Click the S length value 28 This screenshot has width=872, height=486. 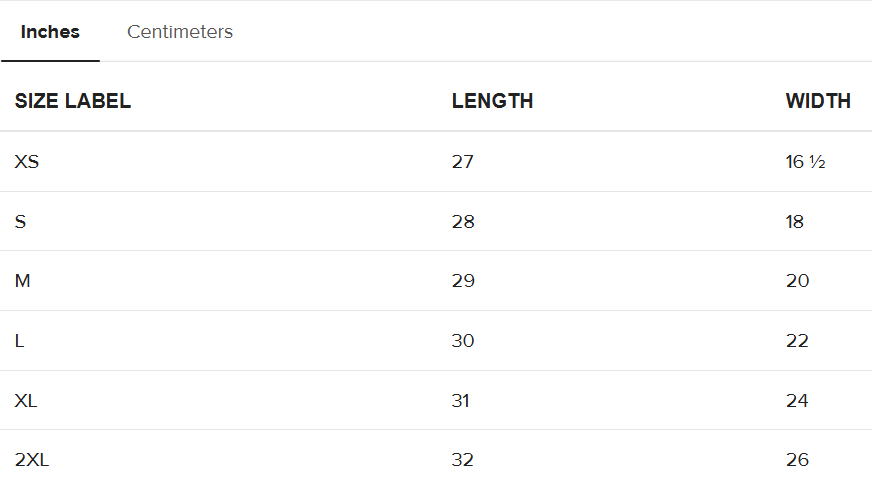tap(463, 221)
